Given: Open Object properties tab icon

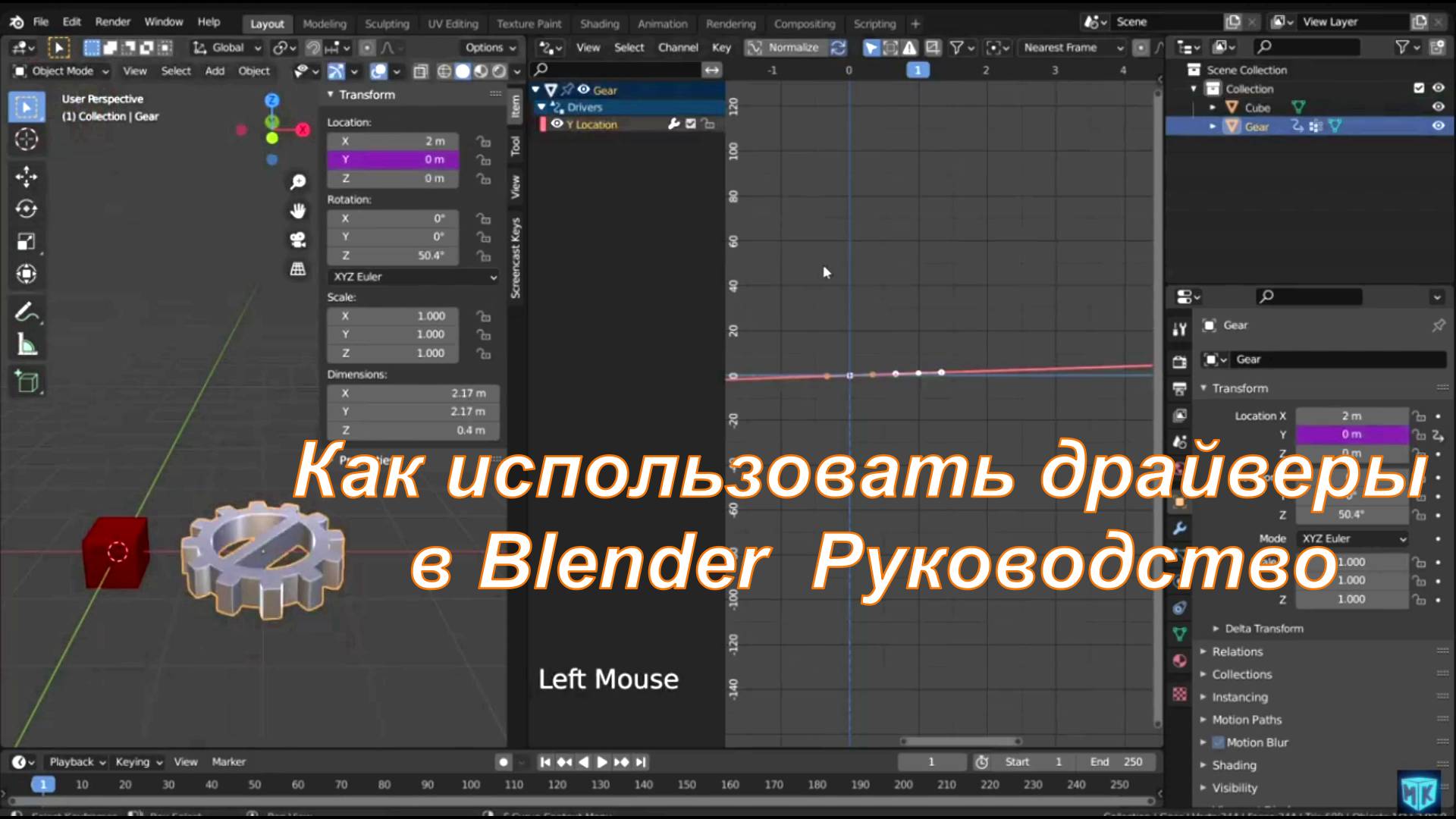Looking at the screenshot, I should [1179, 501].
